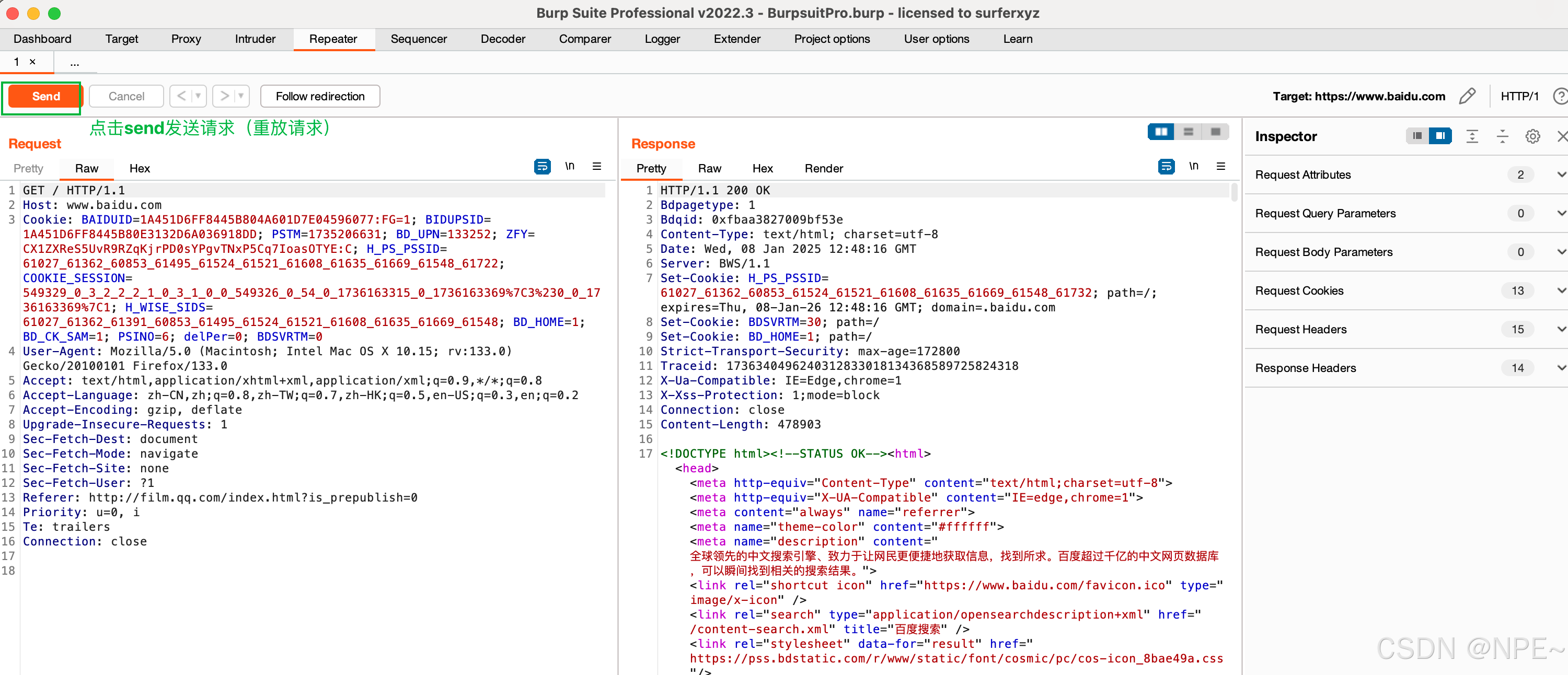Click Inspector collapse all sections icon
Viewport: 1568px width, 675px height.
click(1502, 136)
